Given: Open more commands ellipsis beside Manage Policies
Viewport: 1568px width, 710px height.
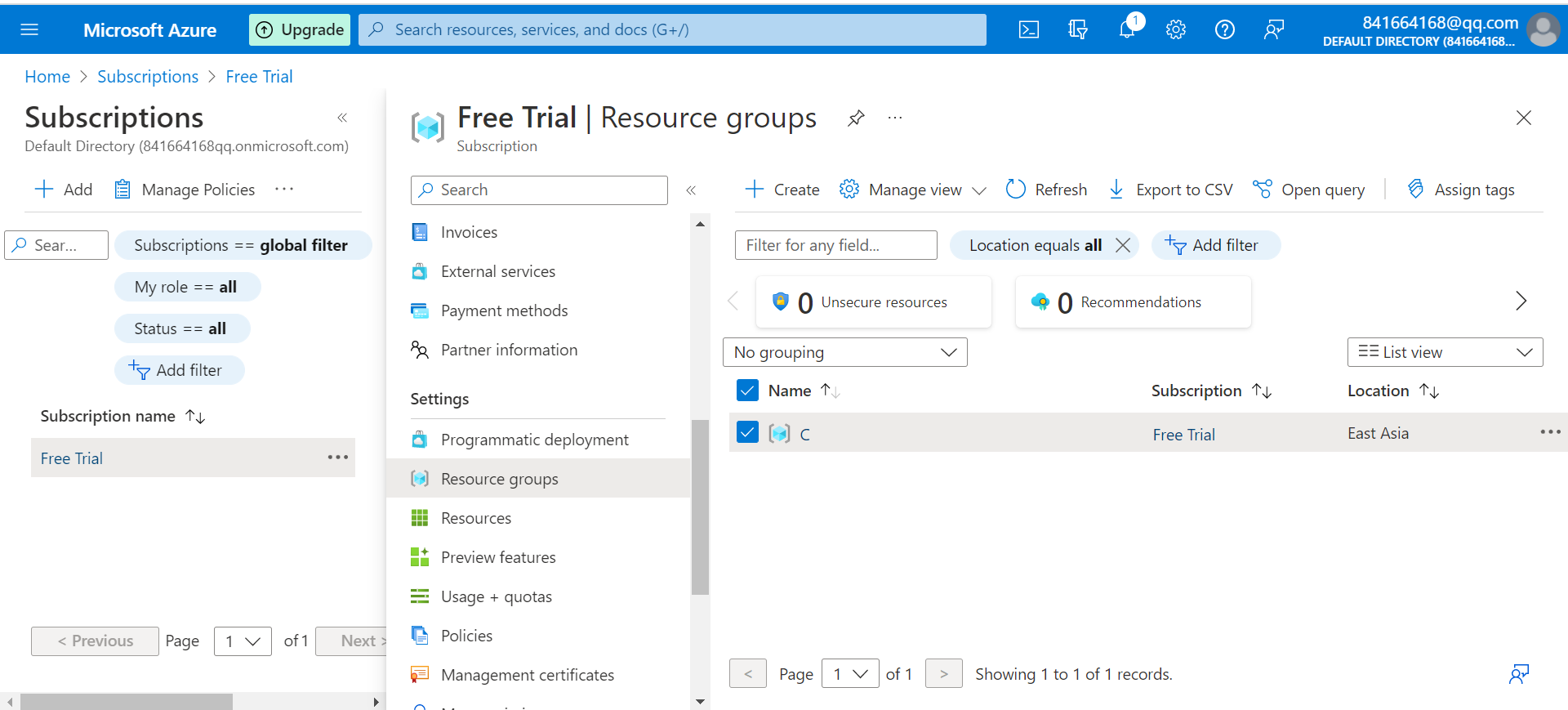Looking at the screenshot, I should coord(284,190).
